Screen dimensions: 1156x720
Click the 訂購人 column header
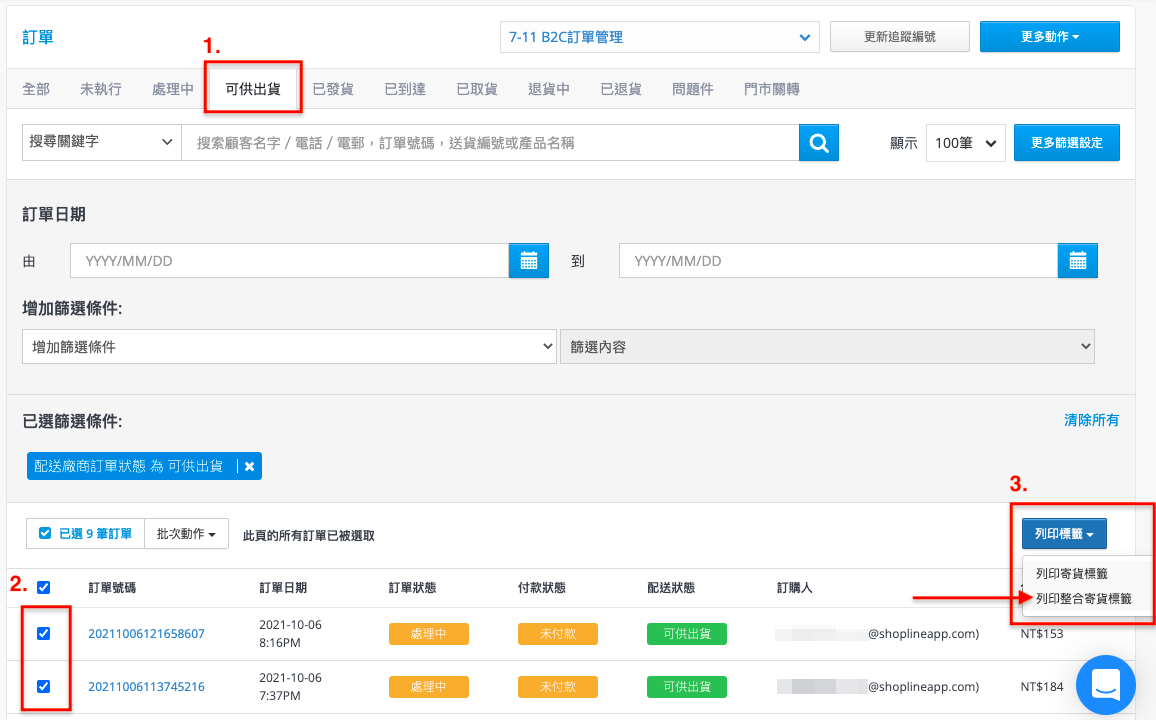794,587
